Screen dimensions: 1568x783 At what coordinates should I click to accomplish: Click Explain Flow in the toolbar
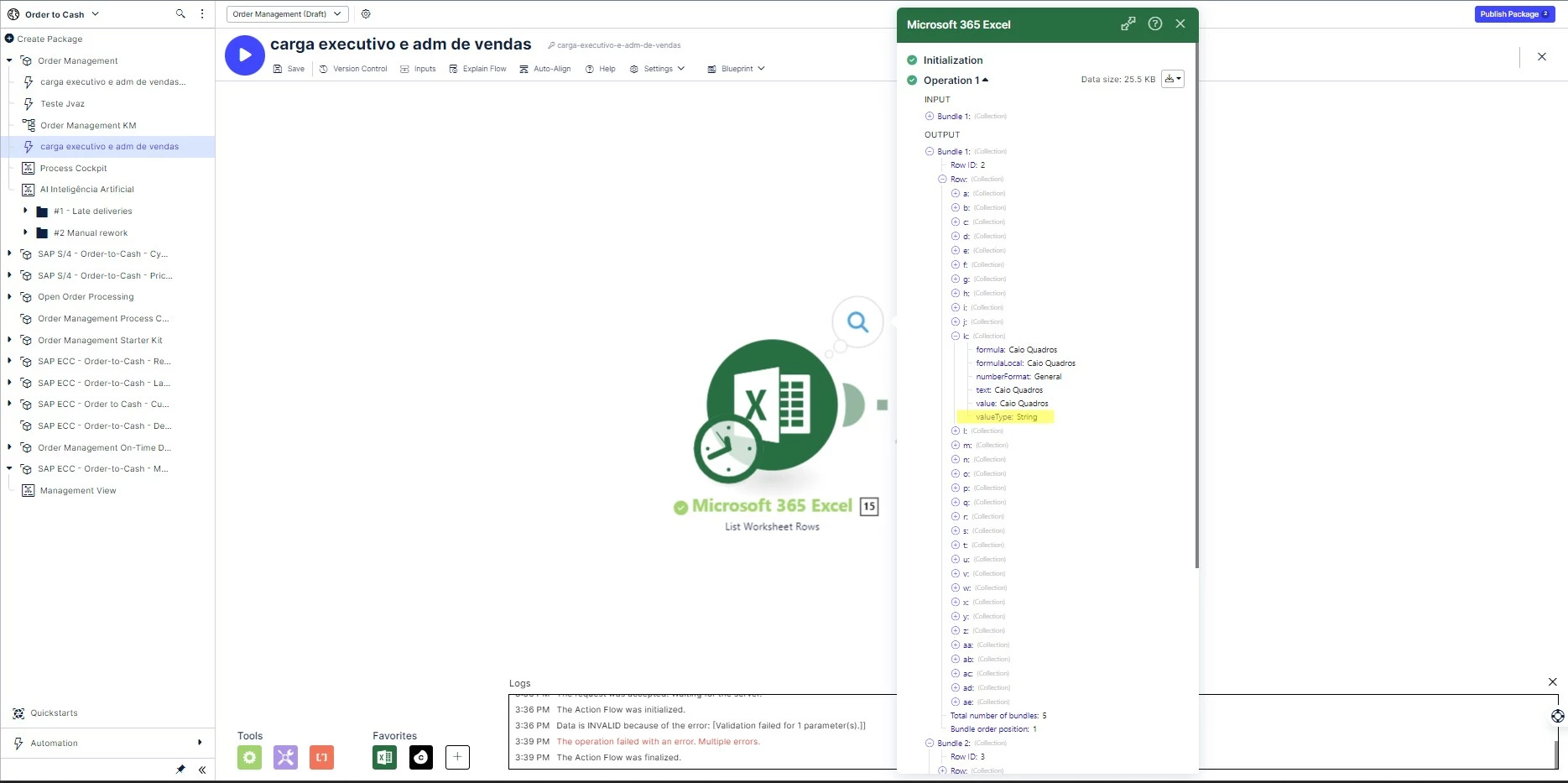pos(477,69)
